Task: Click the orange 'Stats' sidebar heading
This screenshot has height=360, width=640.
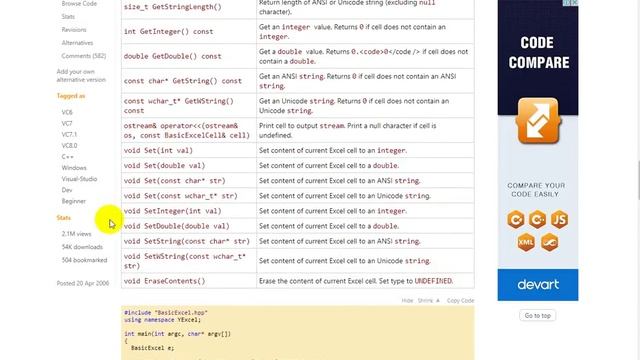Action: (x=64, y=218)
